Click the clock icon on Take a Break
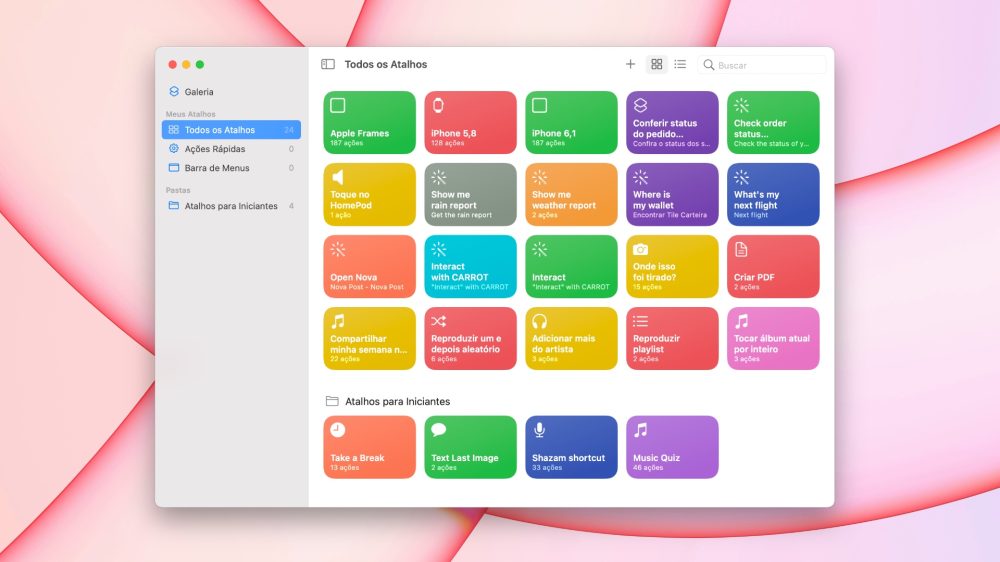The height and width of the screenshot is (562, 1000). (x=338, y=430)
